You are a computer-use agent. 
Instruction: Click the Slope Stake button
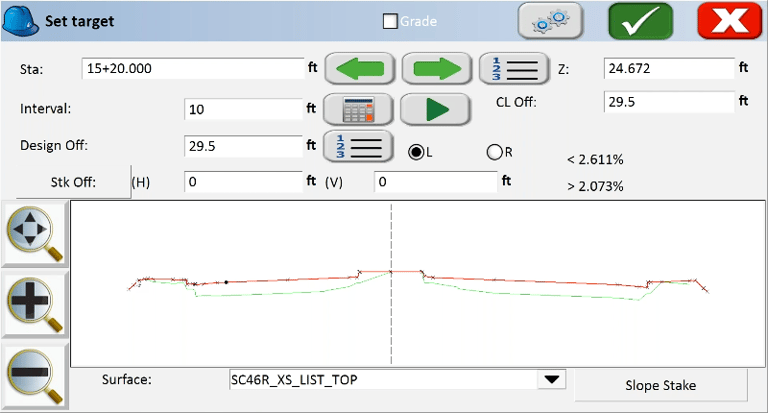(661, 386)
